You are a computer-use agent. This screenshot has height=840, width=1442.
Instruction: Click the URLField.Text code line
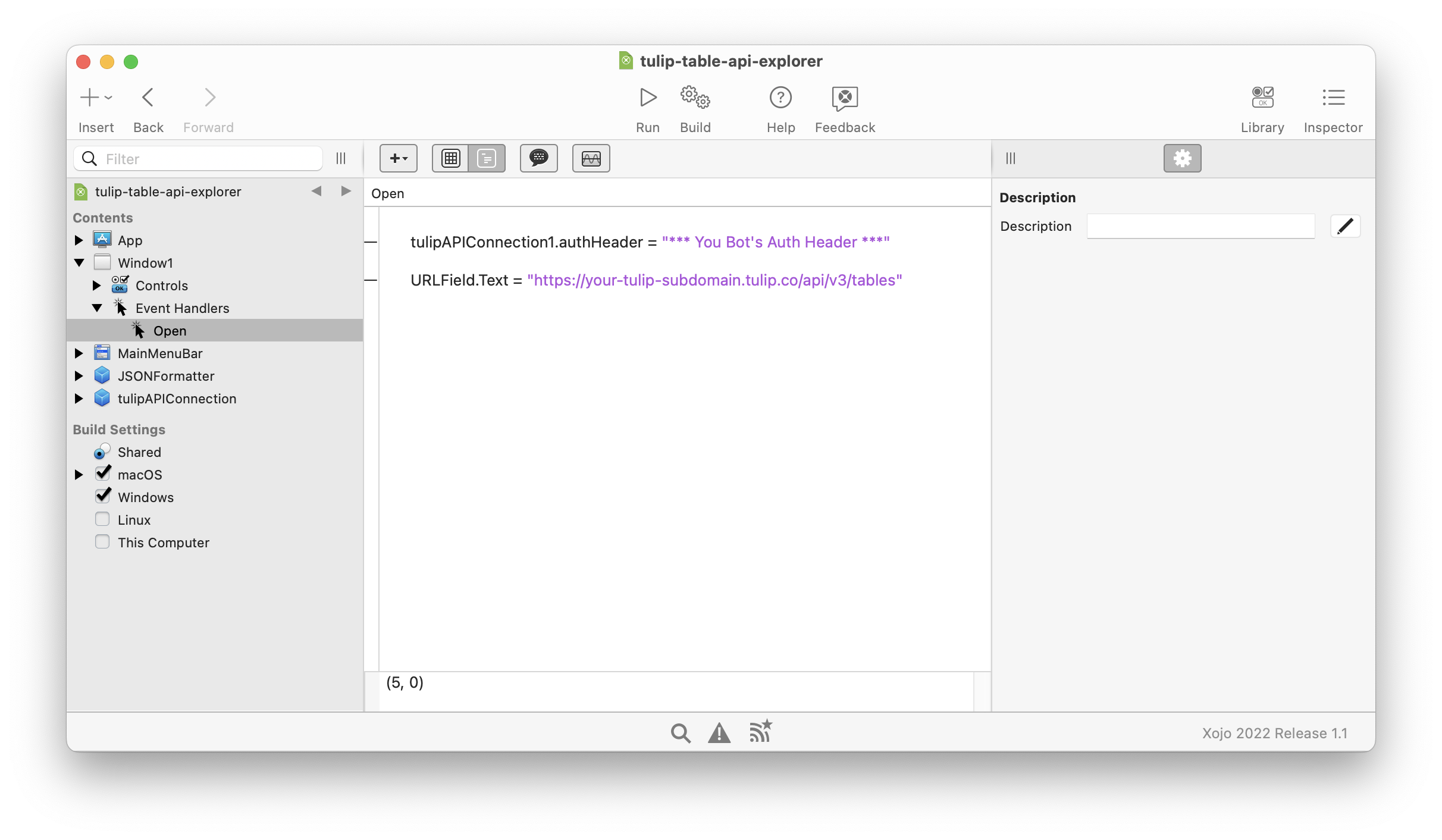coord(656,280)
